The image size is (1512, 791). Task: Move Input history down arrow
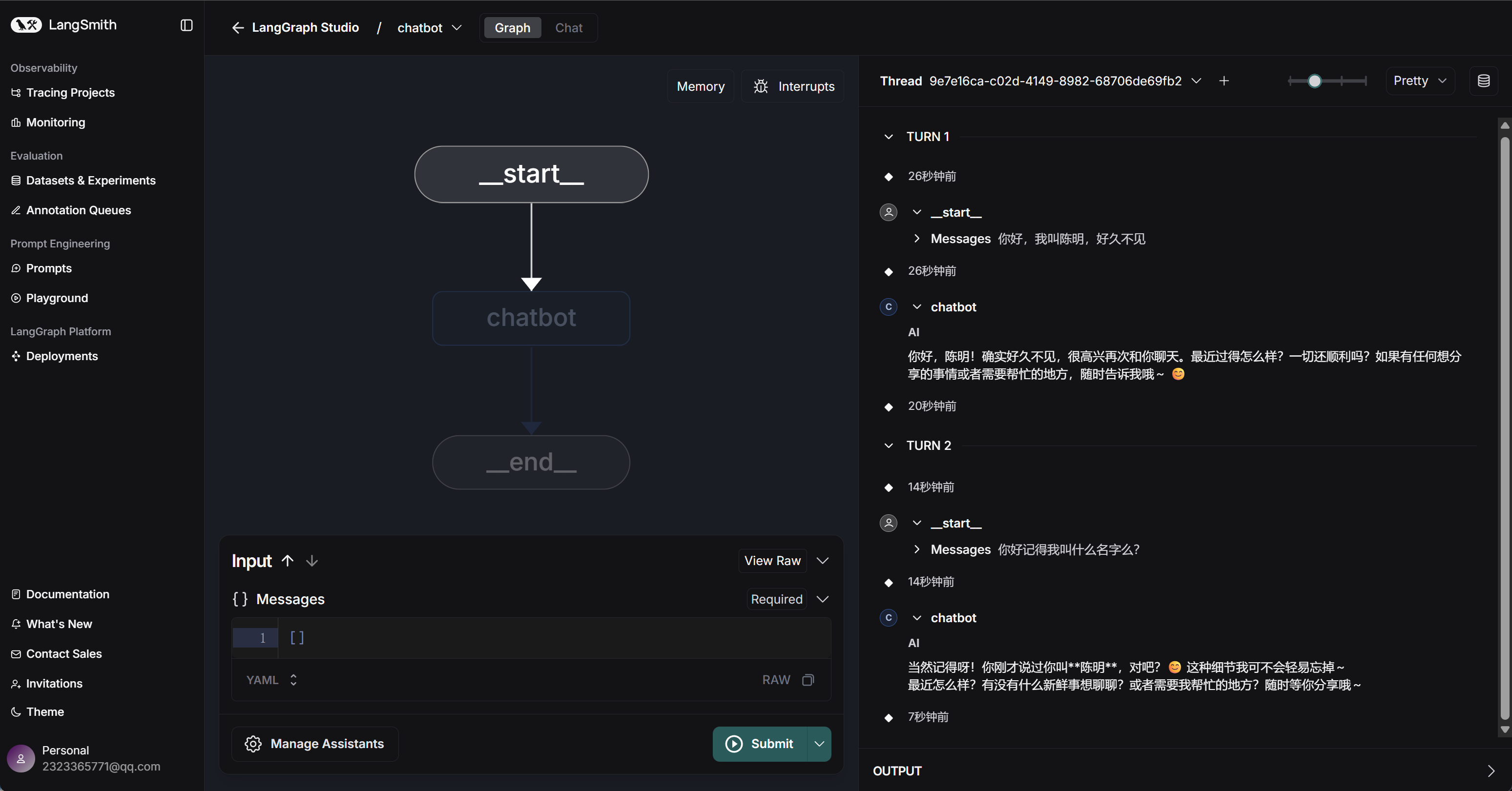point(312,560)
